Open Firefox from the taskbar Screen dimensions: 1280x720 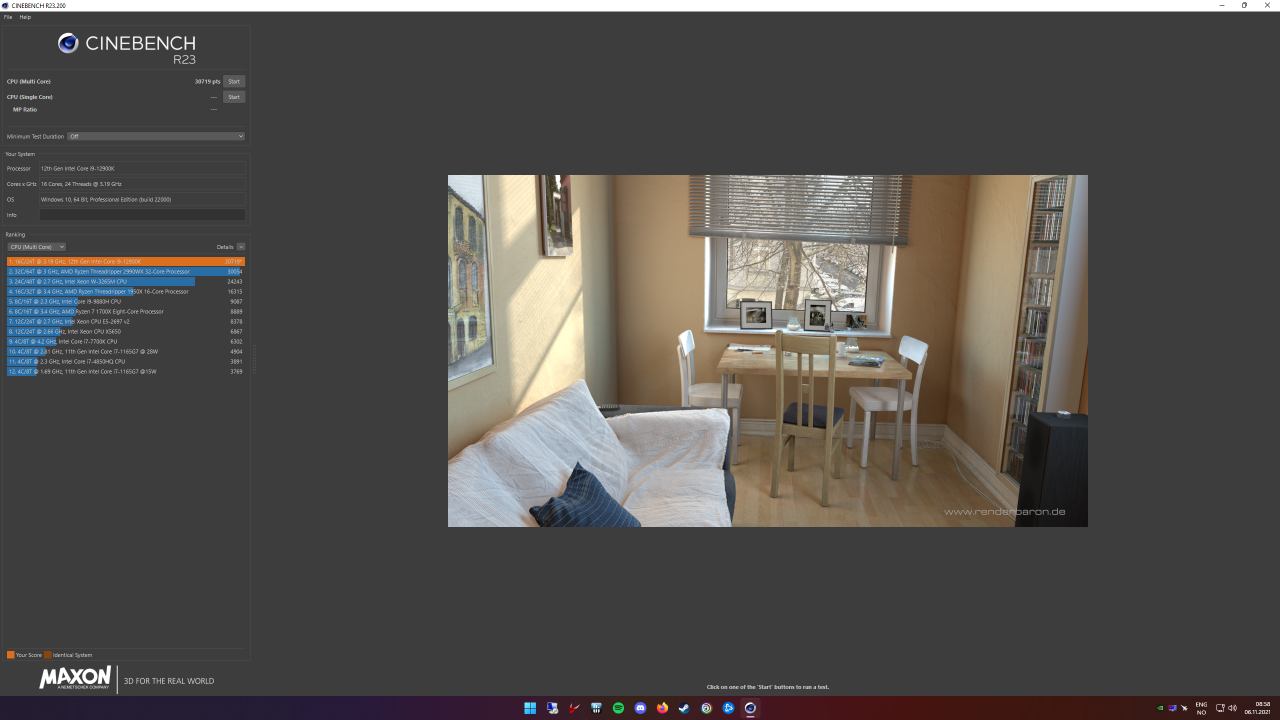662,708
